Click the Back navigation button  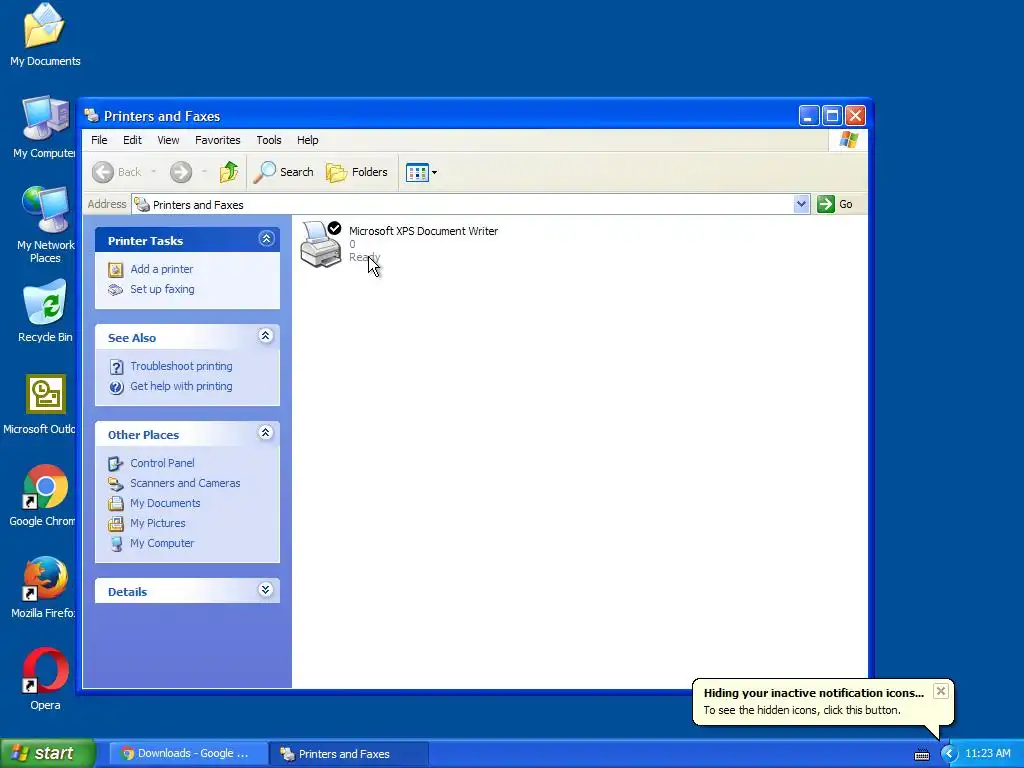(x=117, y=172)
